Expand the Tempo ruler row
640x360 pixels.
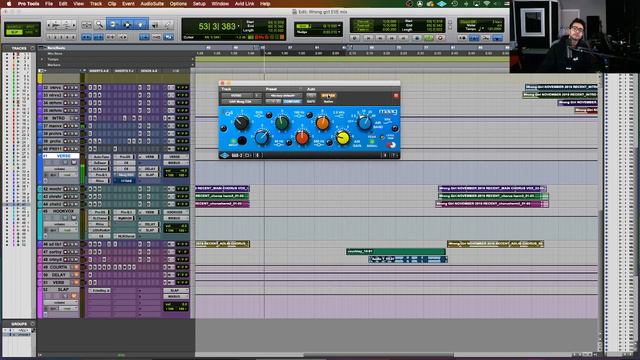42,59
